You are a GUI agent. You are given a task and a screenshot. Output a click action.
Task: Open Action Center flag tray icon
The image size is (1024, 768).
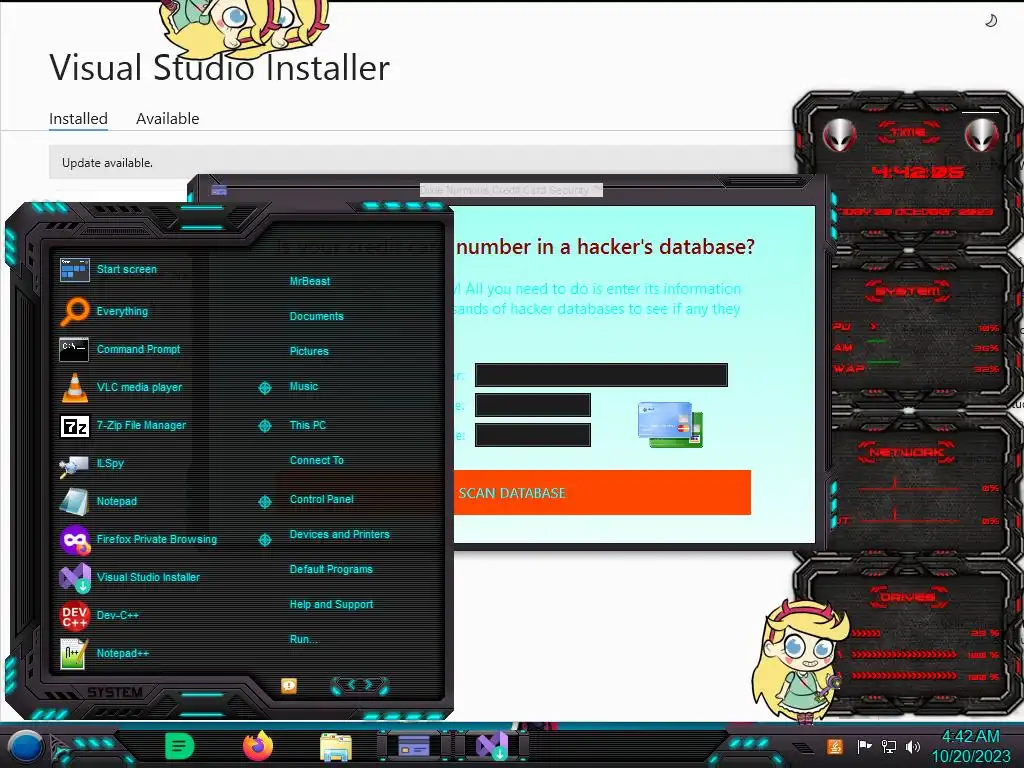[864, 746]
